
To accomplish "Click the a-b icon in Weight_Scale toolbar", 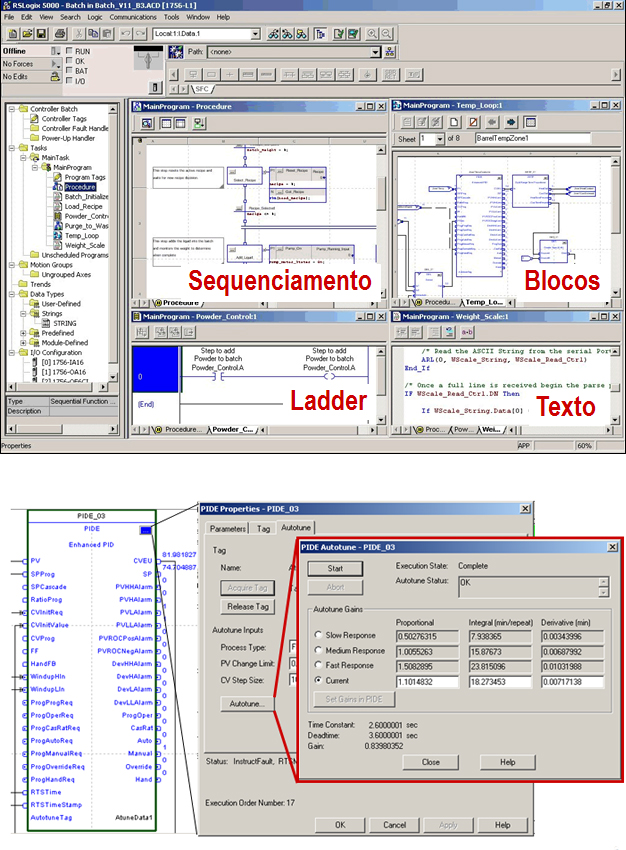I will click(467, 332).
